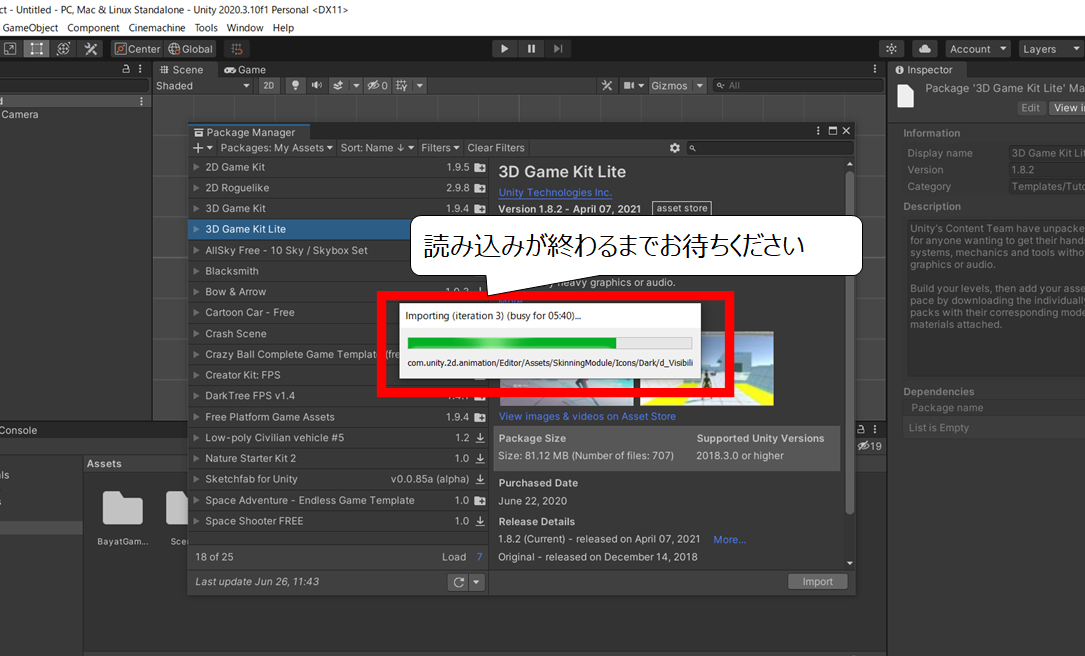Open the custom editor tools icon
The width and height of the screenshot is (1085, 656).
tap(91, 48)
